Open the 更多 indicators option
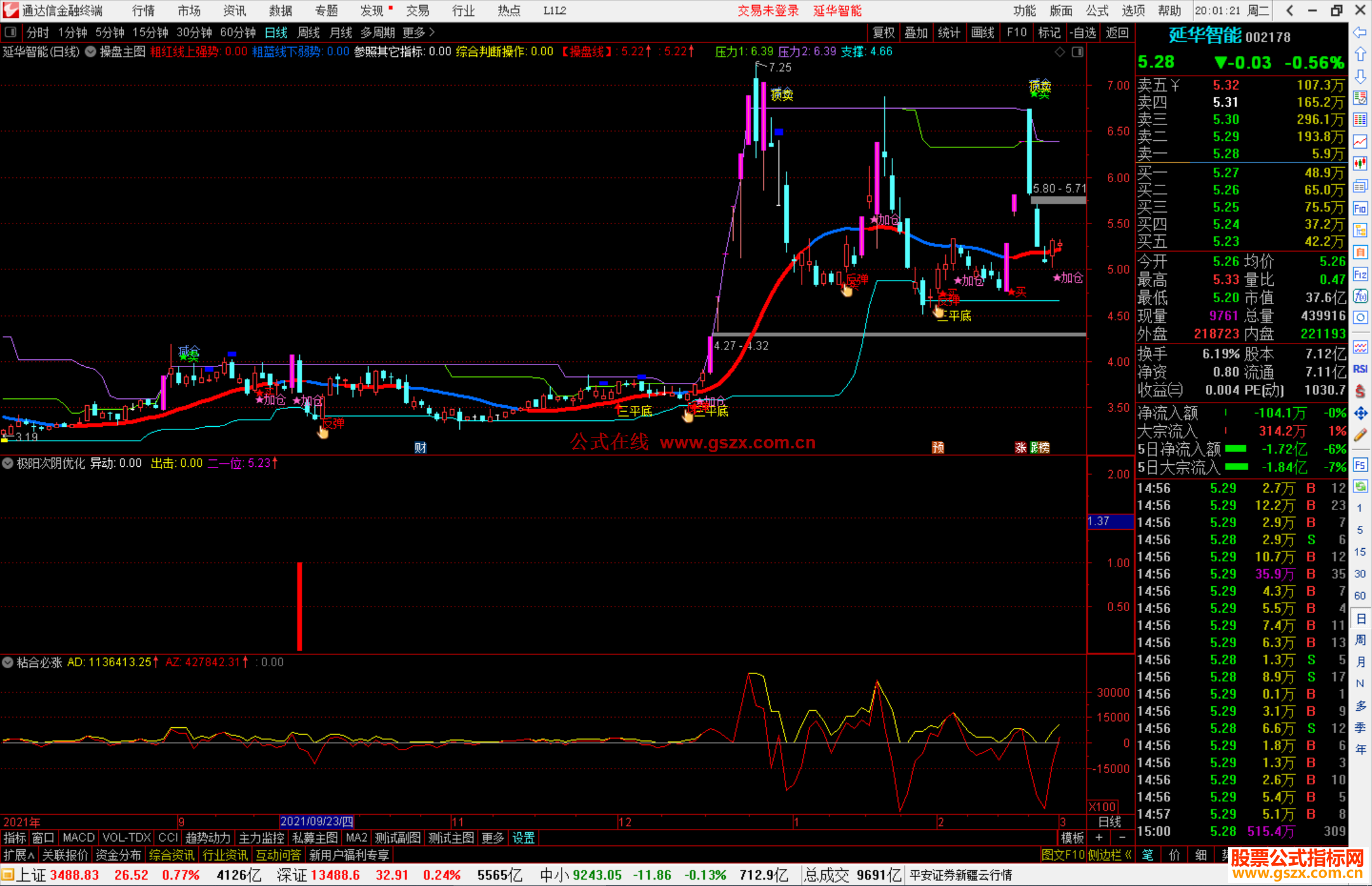 click(492, 838)
